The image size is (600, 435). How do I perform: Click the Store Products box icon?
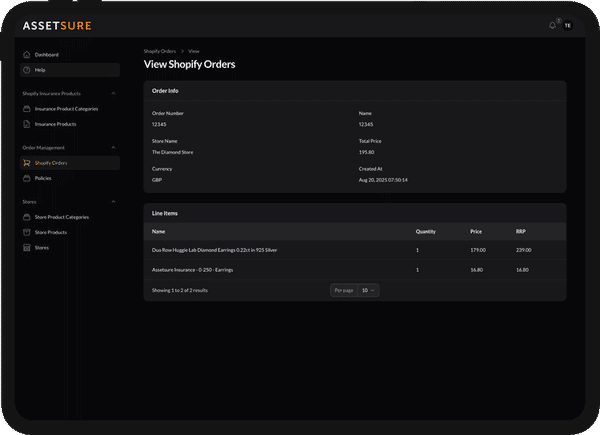(27, 232)
